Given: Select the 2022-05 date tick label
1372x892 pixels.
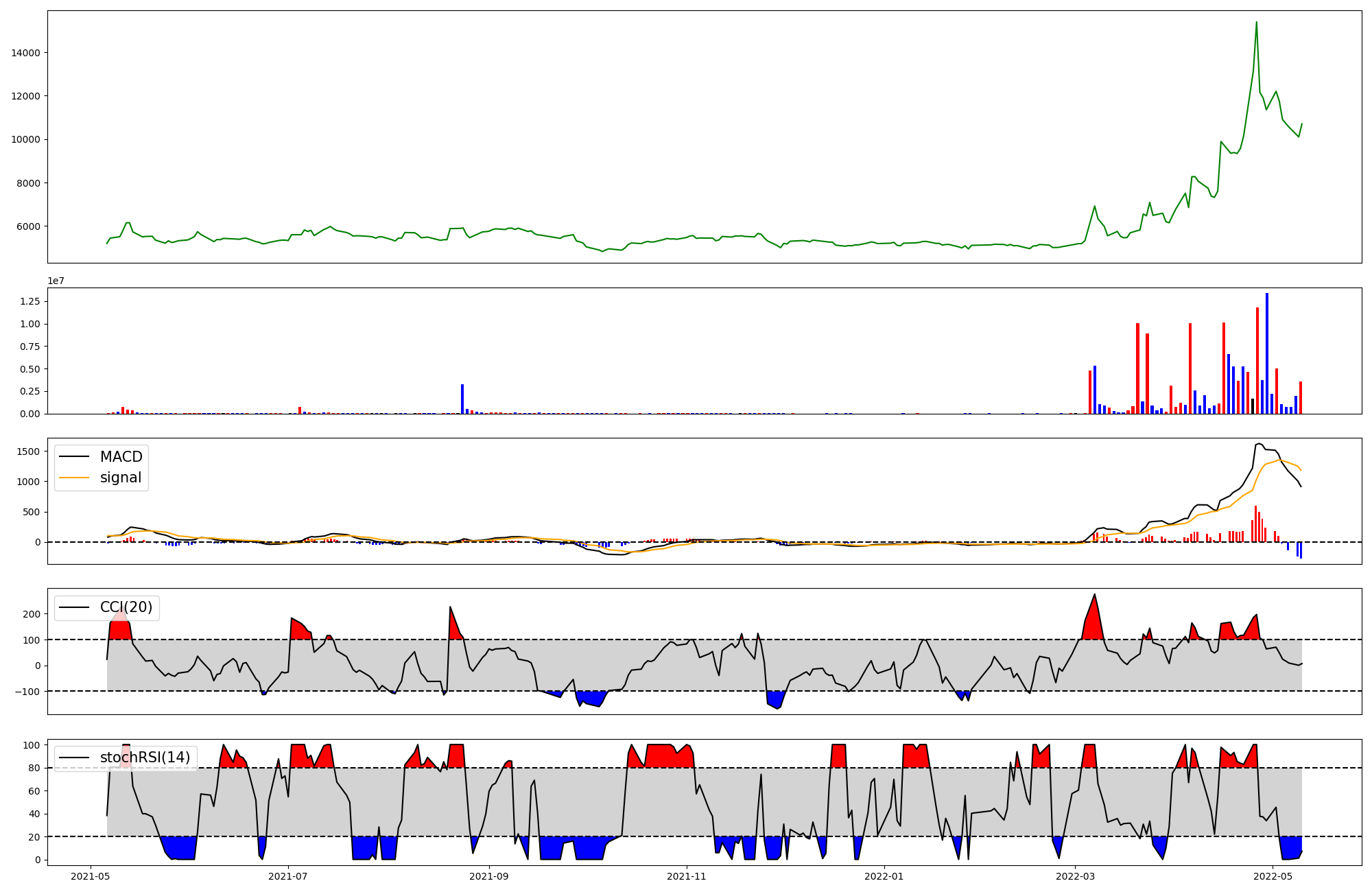Looking at the screenshot, I should point(1273,876).
